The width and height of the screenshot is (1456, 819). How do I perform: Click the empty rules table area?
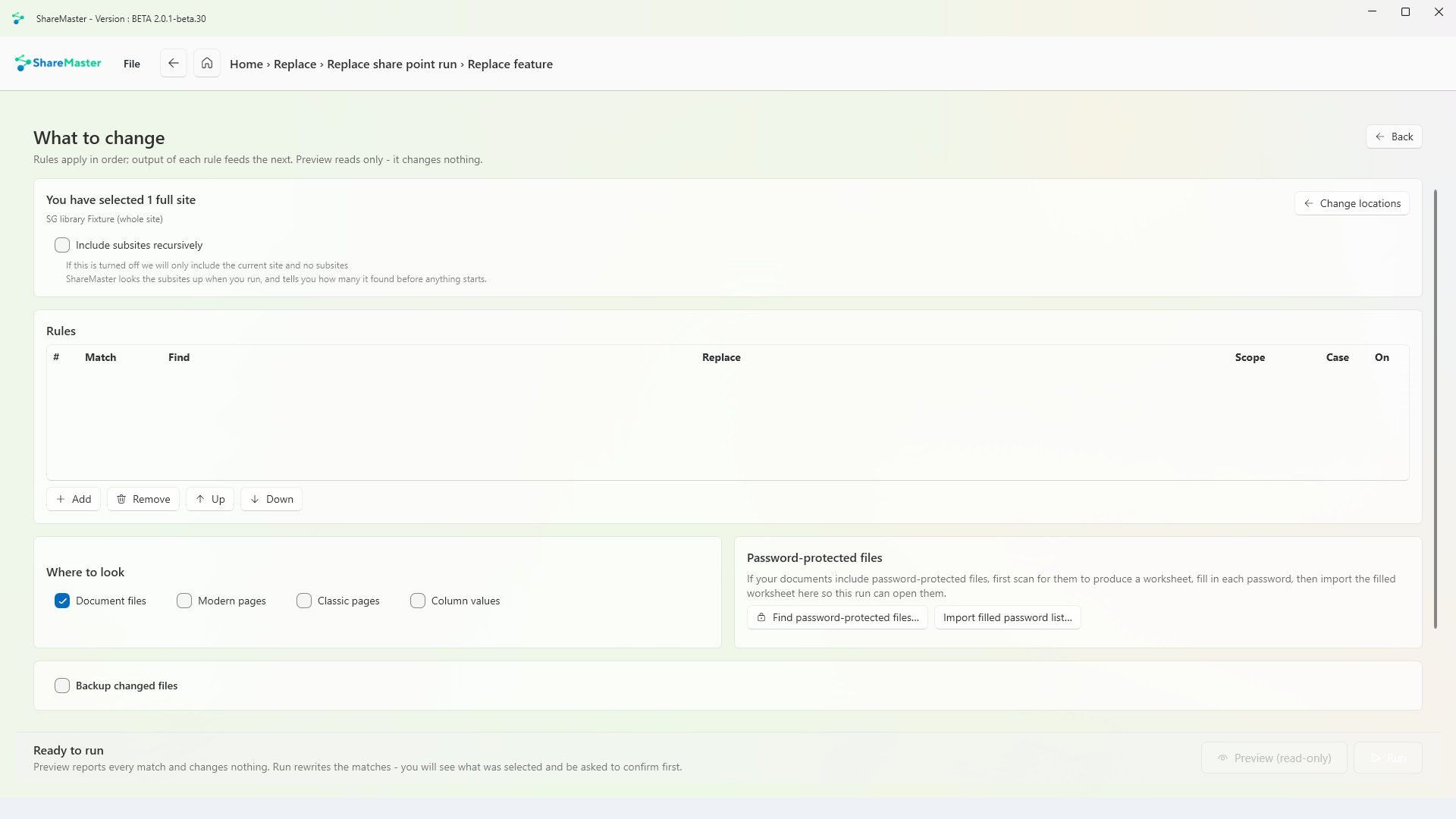[x=728, y=425]
